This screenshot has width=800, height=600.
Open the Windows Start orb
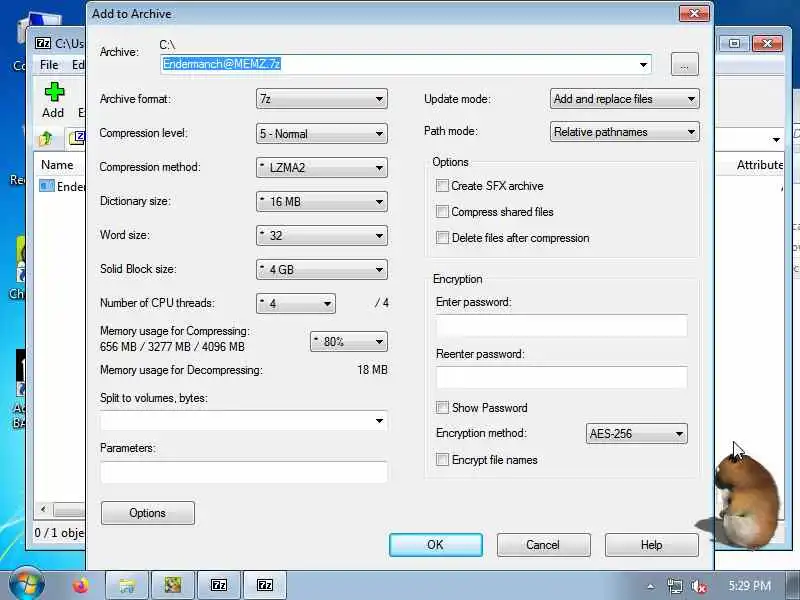pyautogui.click(x=27, y=585)
